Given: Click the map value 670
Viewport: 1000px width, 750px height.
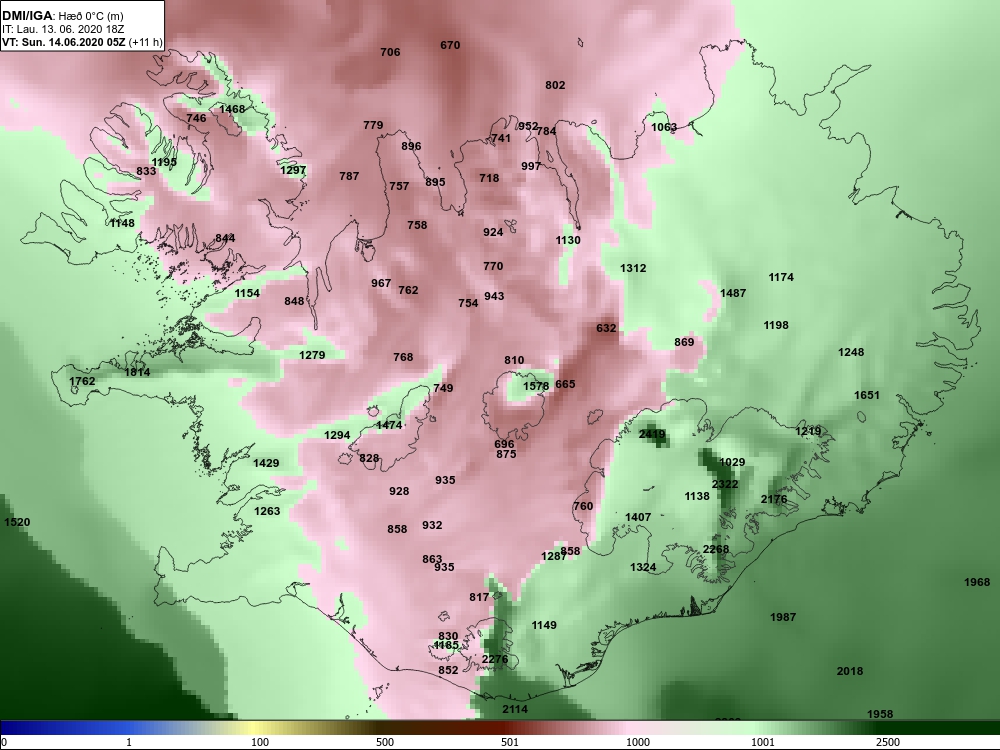Looking at the screenshot, I should pos(450,45).
